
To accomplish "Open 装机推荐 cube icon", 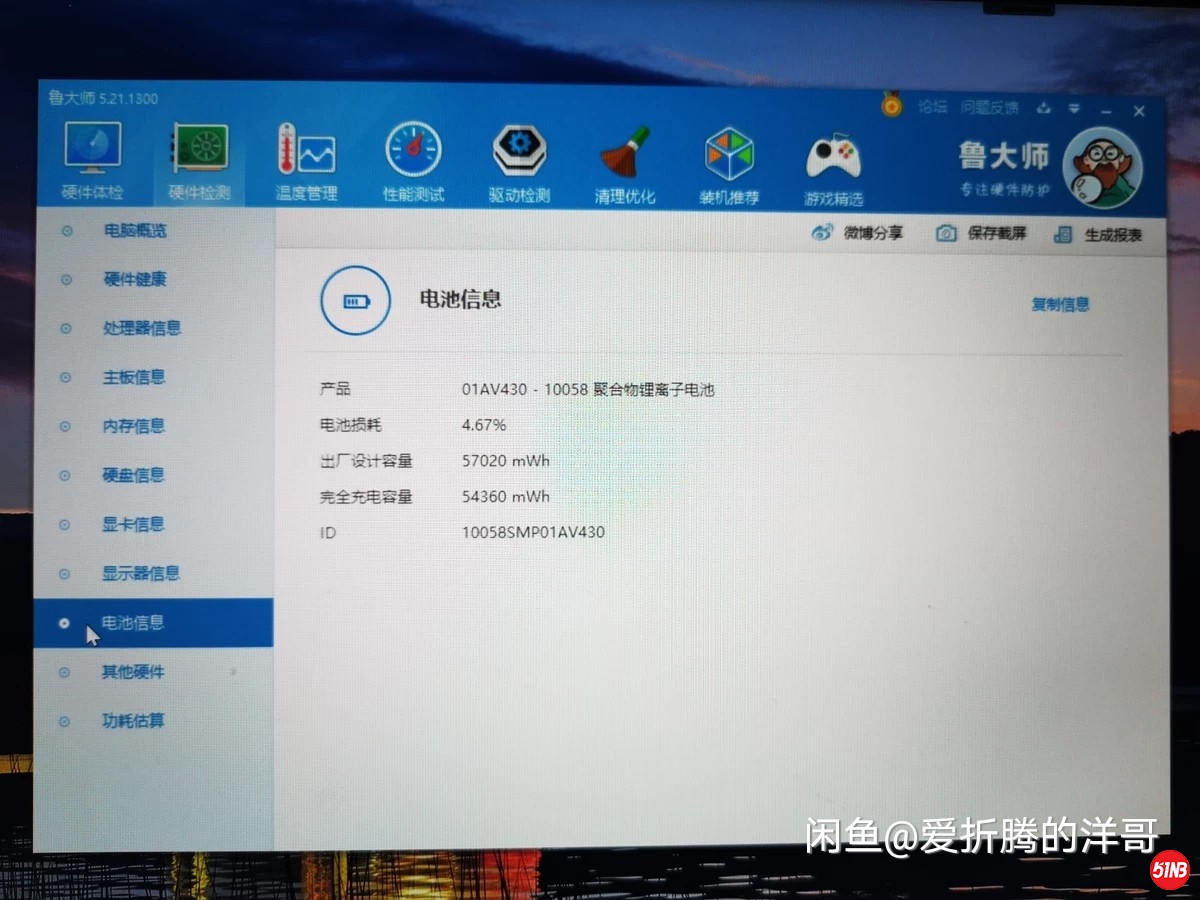I will (x=730, y=167).
